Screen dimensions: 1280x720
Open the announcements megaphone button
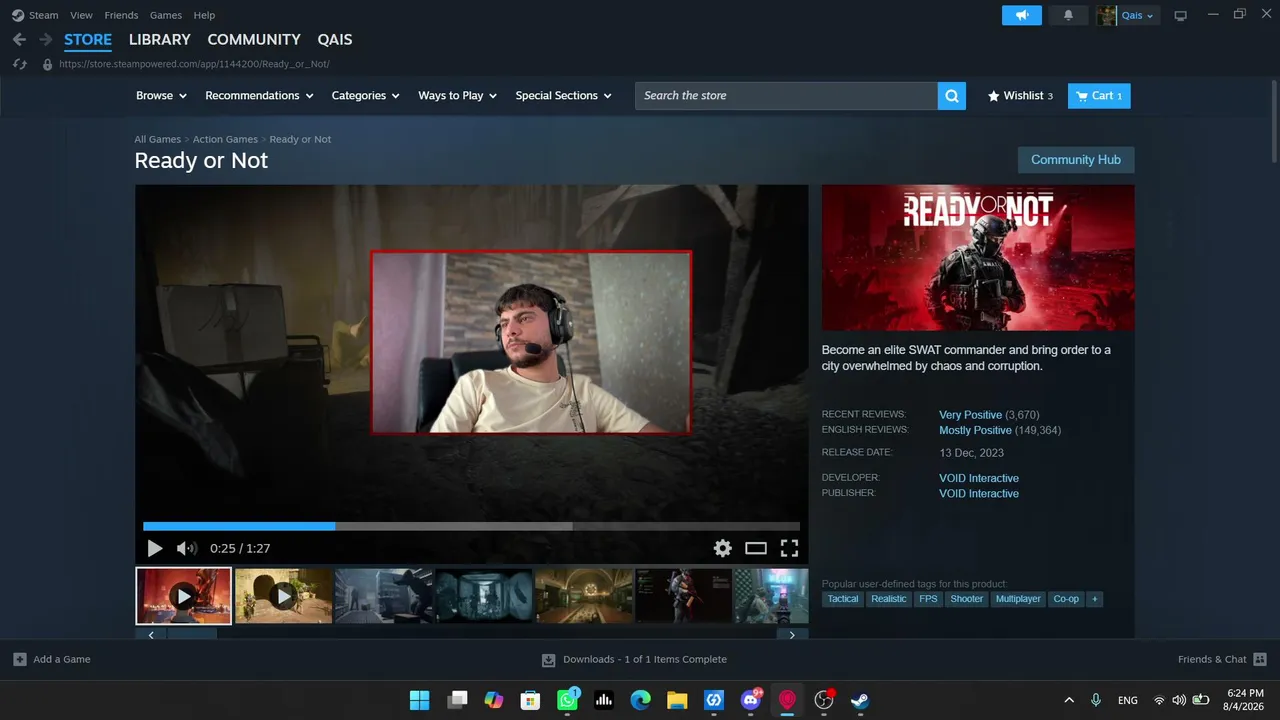1022,15
